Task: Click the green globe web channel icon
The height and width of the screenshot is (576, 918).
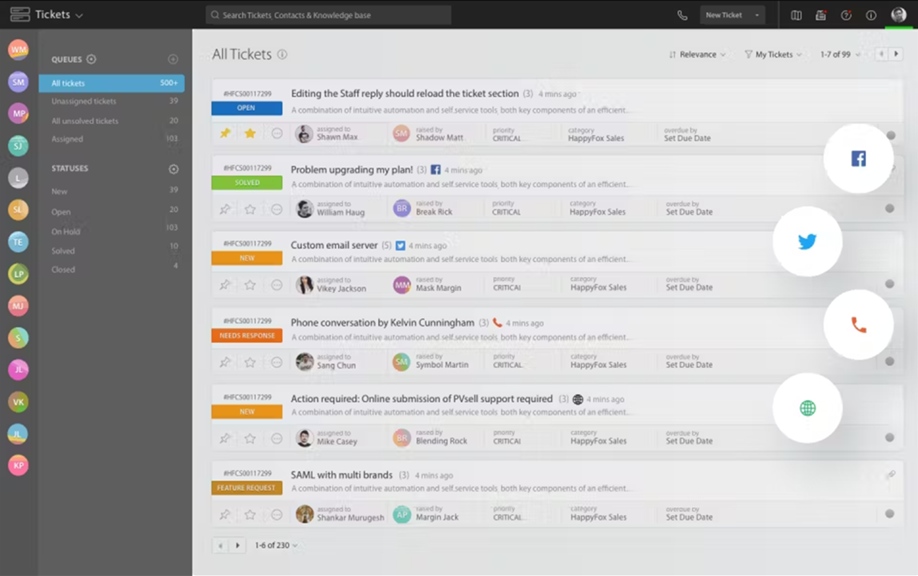Action: click(x=807, y=408)
